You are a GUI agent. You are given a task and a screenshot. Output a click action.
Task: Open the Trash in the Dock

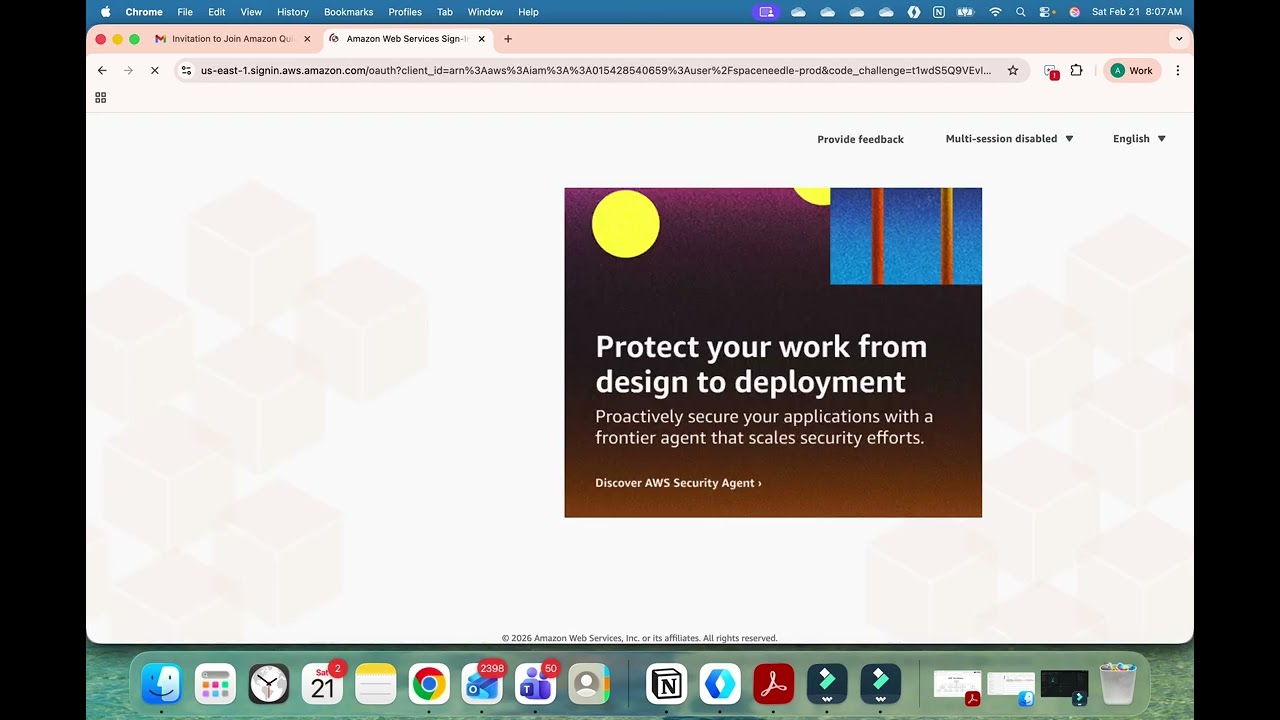point(1118,684)
